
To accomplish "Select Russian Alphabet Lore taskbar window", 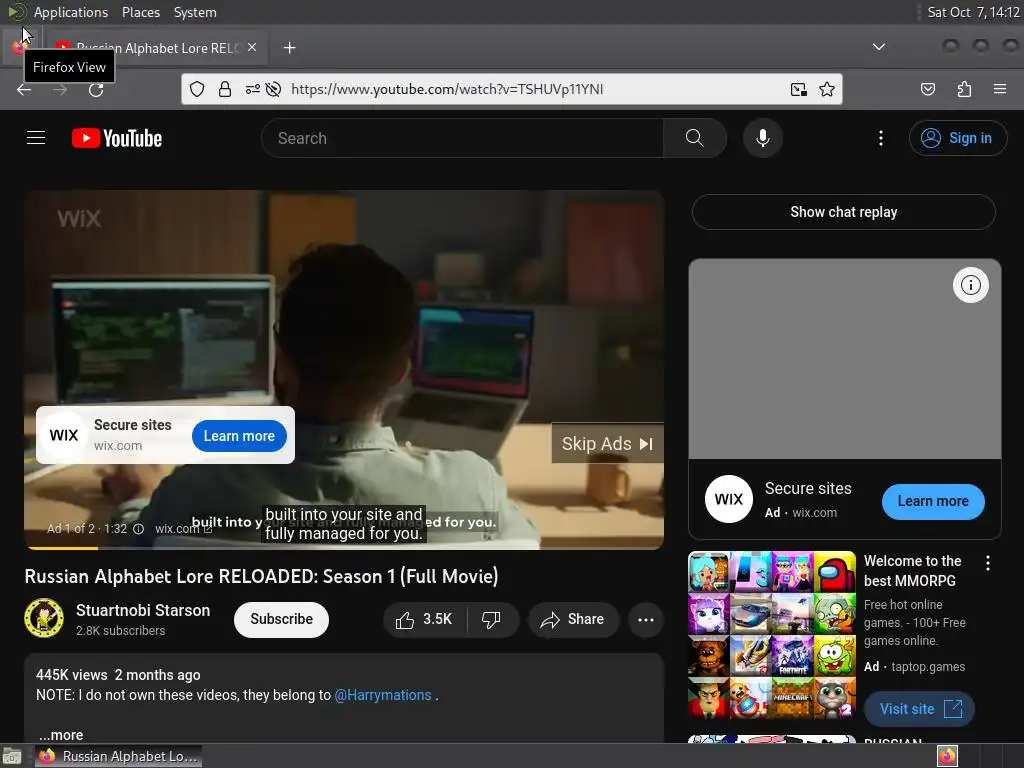I will (118, 756).
